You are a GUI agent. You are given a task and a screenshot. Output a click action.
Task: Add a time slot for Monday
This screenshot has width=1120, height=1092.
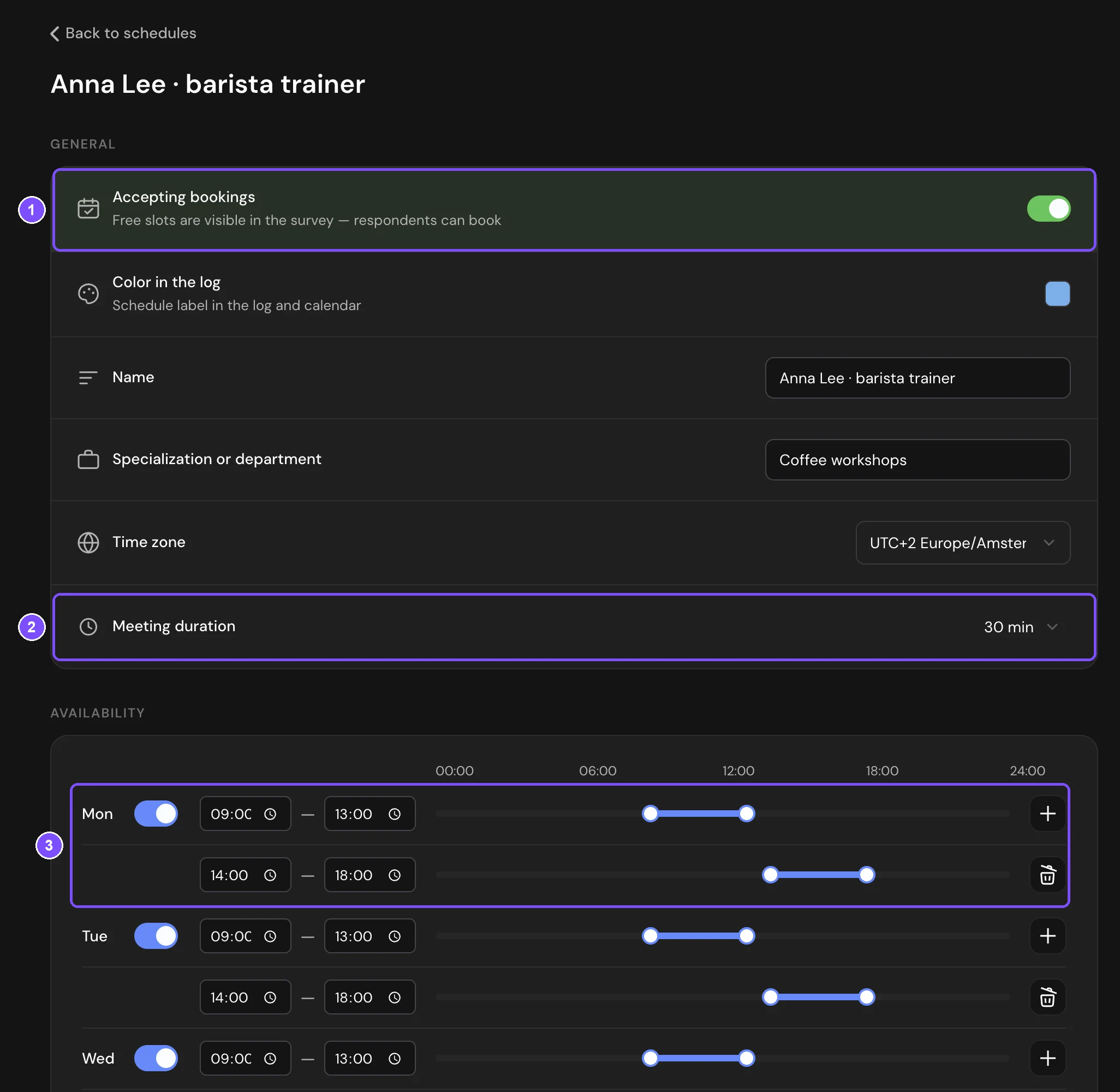[x=1047, y=813]
